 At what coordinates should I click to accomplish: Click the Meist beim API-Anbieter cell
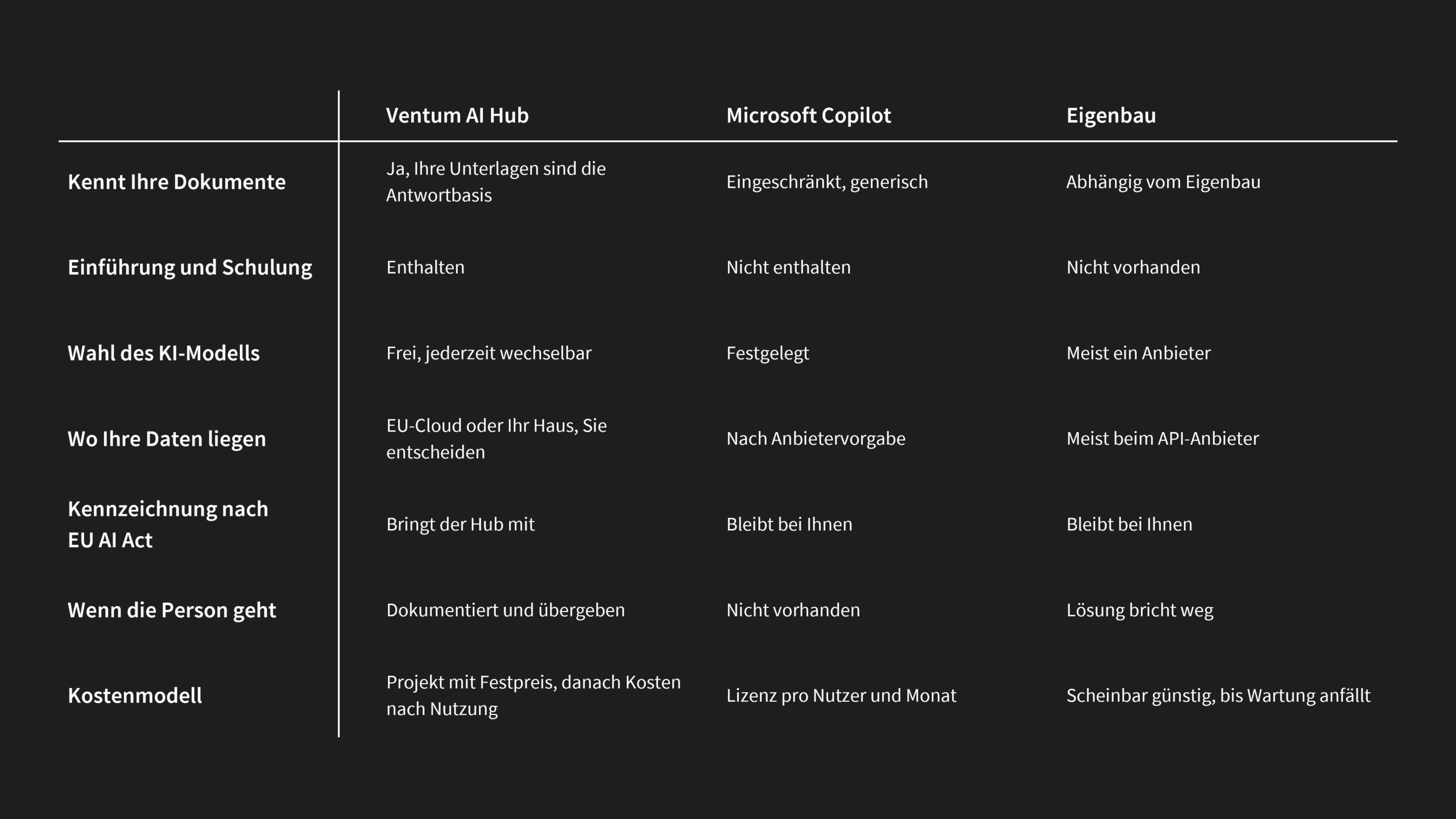[x=1163, y=439]
